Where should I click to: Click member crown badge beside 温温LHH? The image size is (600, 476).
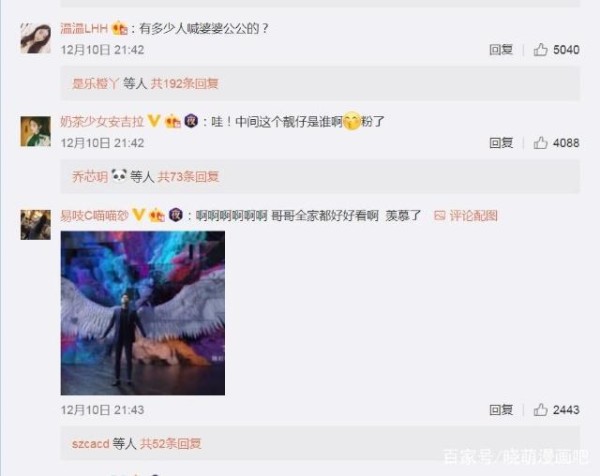(x=120, y=28)
